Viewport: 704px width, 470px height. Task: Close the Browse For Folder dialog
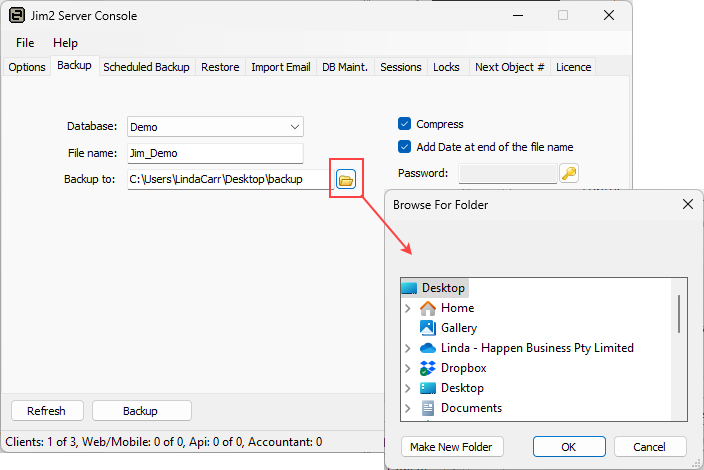click(687, 204)
